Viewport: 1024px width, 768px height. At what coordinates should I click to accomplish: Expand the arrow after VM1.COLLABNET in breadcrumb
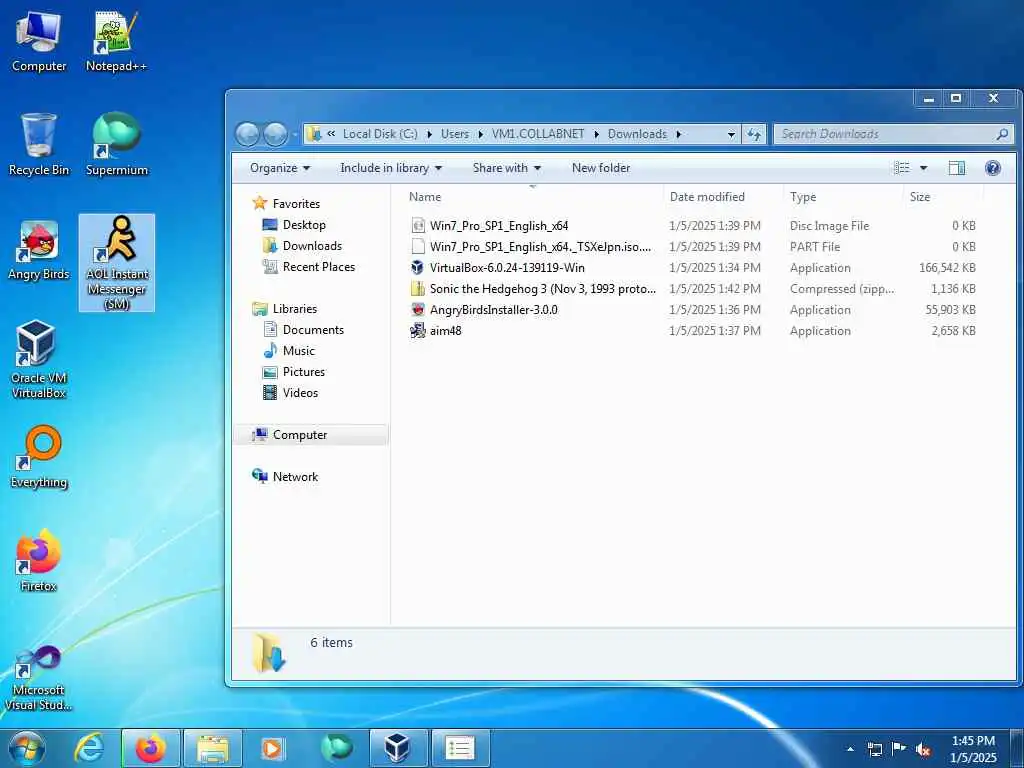597,134
